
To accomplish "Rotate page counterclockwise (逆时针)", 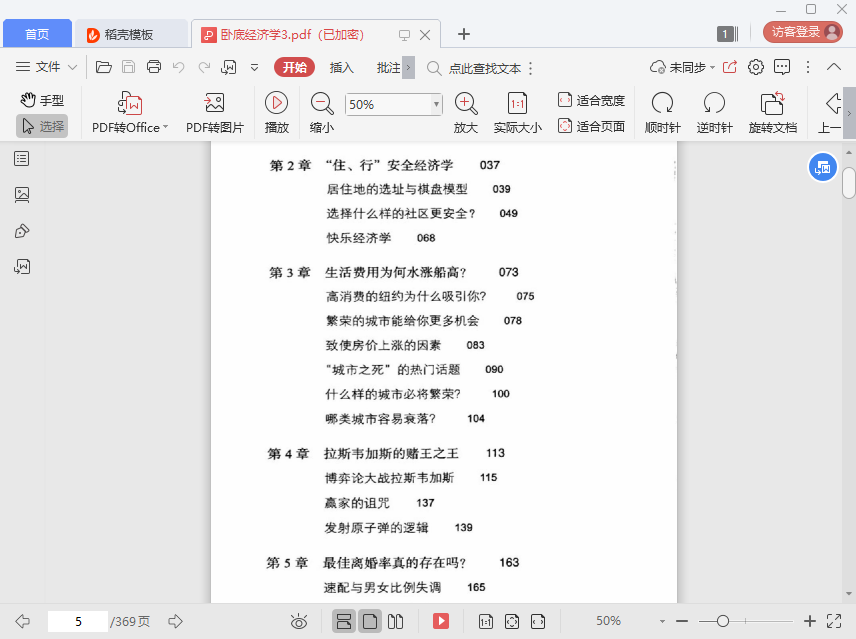I will click(714, 113).
